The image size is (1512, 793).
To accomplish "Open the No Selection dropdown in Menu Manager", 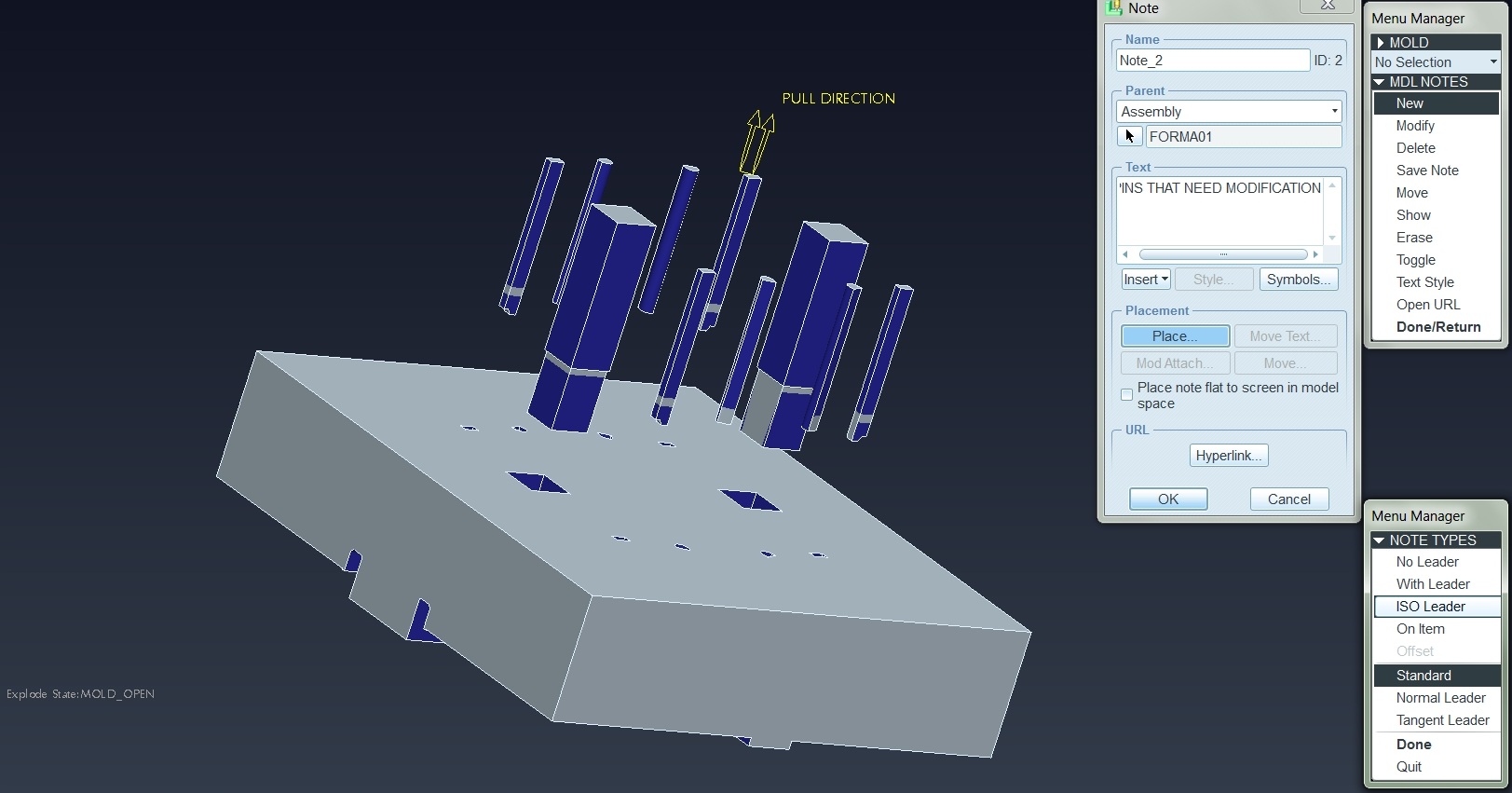I will click(1436, 62).
